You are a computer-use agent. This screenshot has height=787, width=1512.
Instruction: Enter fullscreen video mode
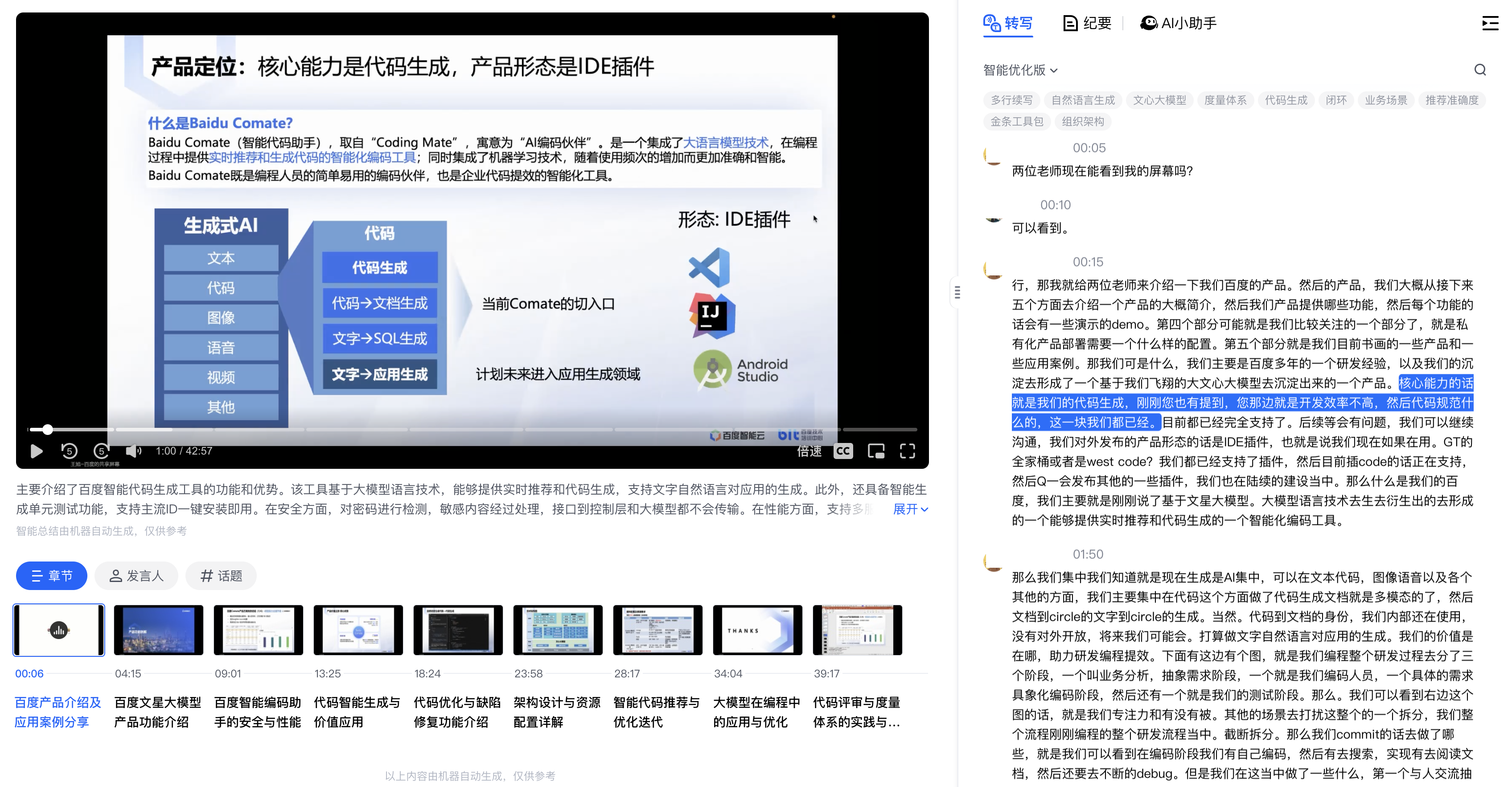click(908, 451)
